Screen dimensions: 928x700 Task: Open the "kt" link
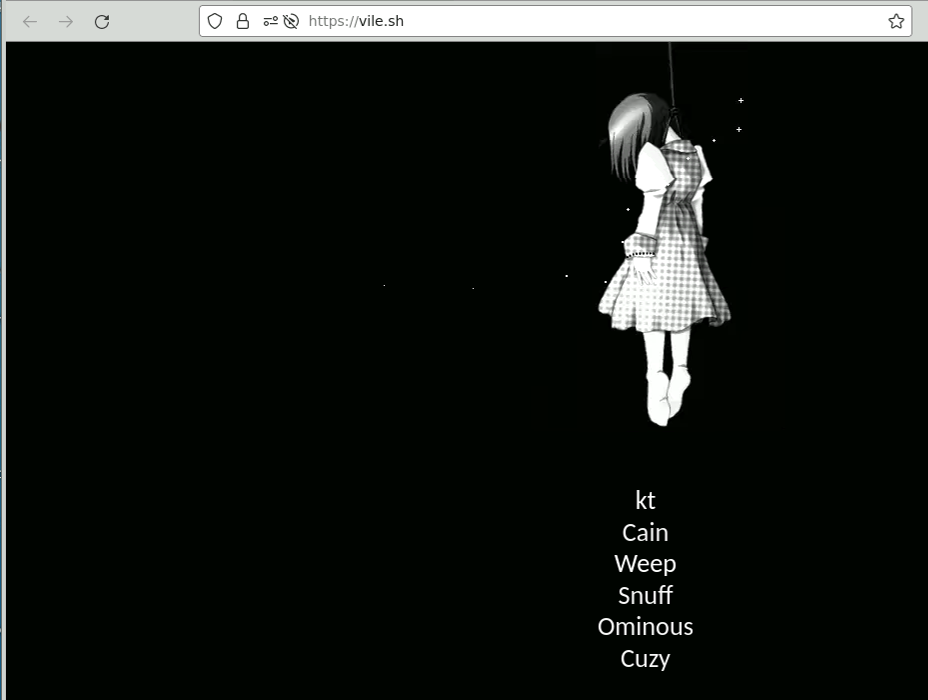click(x=645, y=500)
